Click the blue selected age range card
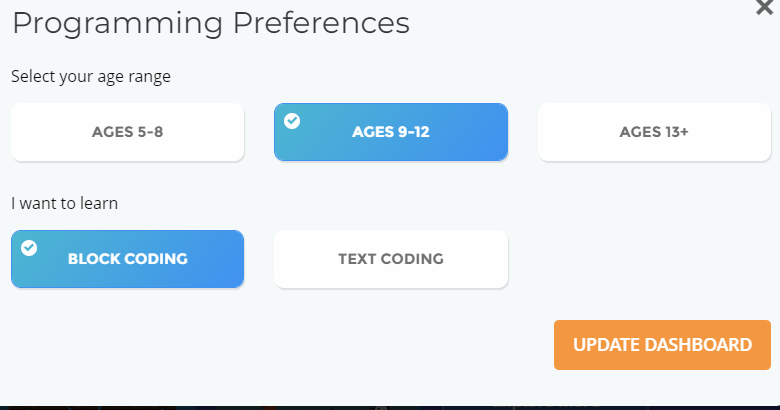780x410 pixels. click(x=390, y=131)
